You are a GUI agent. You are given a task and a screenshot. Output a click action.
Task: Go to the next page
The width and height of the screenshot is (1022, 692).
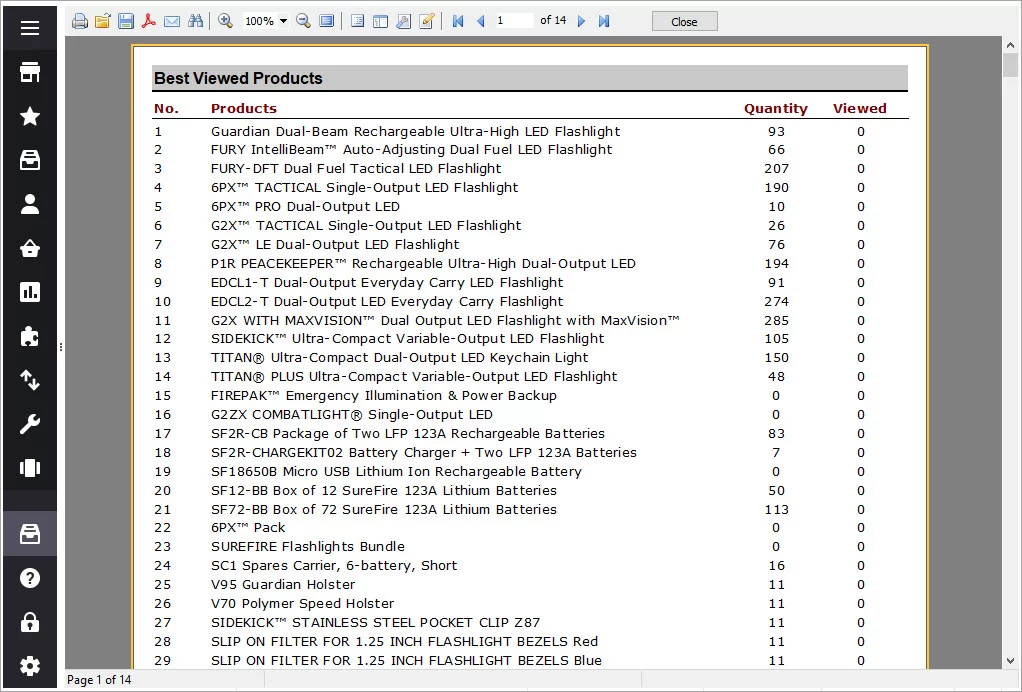(581, 22)
